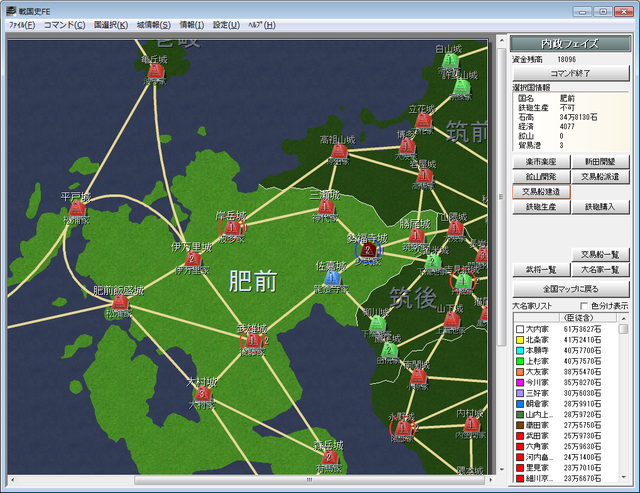Click the 大村城 castle icon
Image resolution: width=640 pixels, height=493 pixels.
pos(202,394)
